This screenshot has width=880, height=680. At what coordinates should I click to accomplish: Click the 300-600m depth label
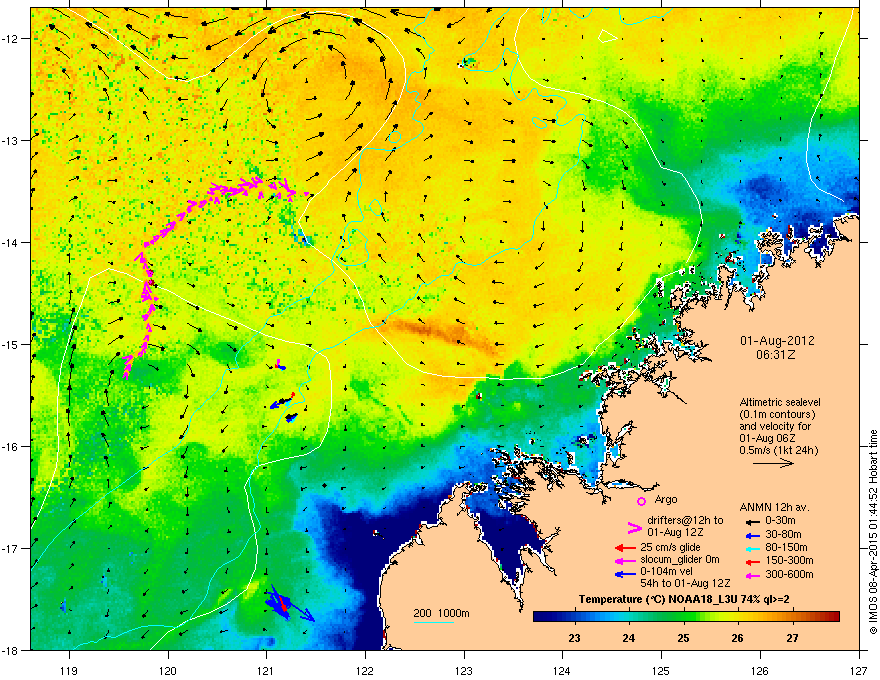(x=790, y=574)
